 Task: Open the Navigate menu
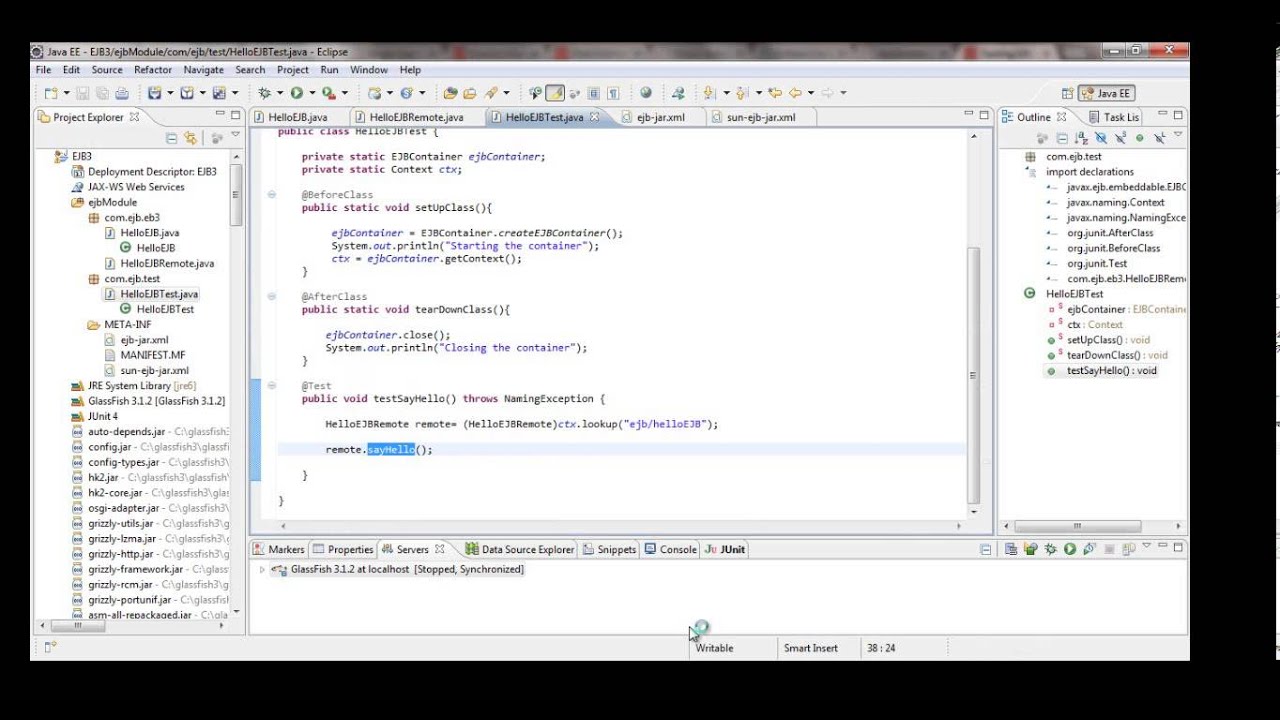(203, 70)
